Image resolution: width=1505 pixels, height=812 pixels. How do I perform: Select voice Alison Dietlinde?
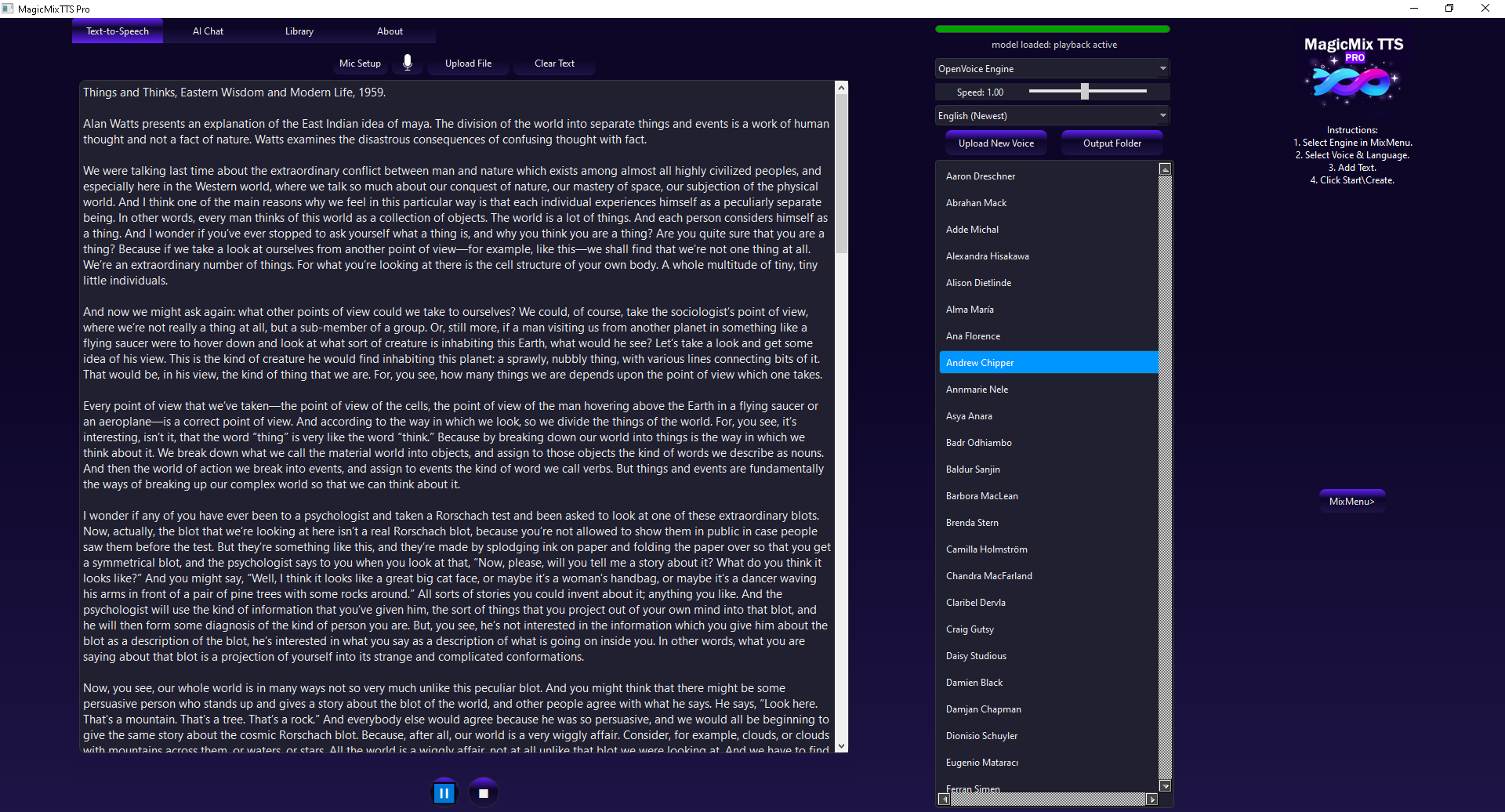click(1049, 283)
